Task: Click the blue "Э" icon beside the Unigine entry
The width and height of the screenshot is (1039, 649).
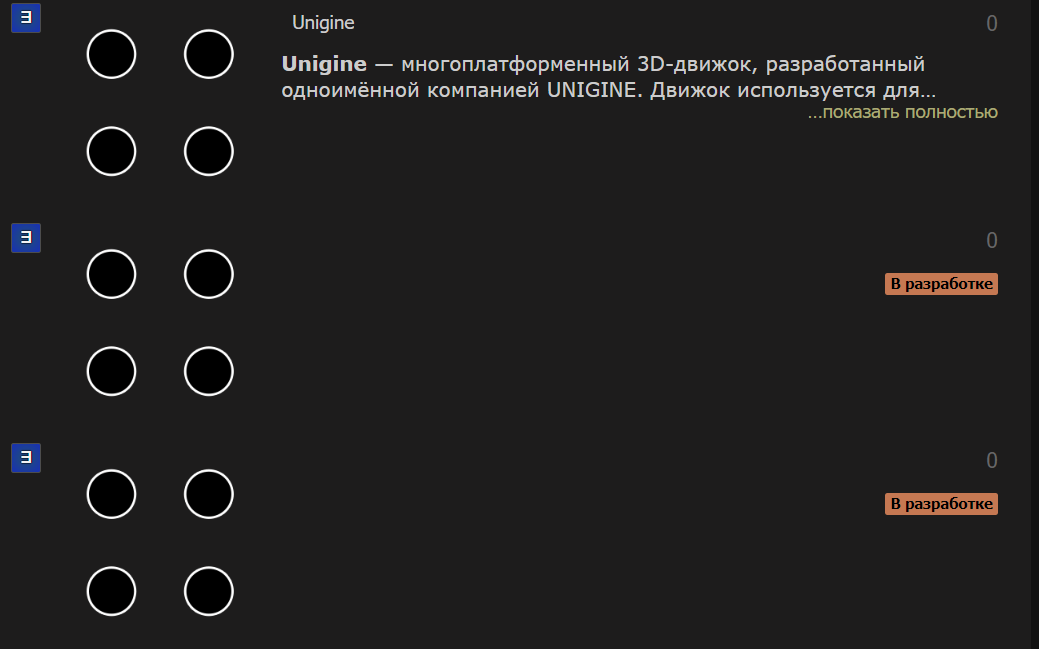Action: pyautogui.click(x=25, y=19)
